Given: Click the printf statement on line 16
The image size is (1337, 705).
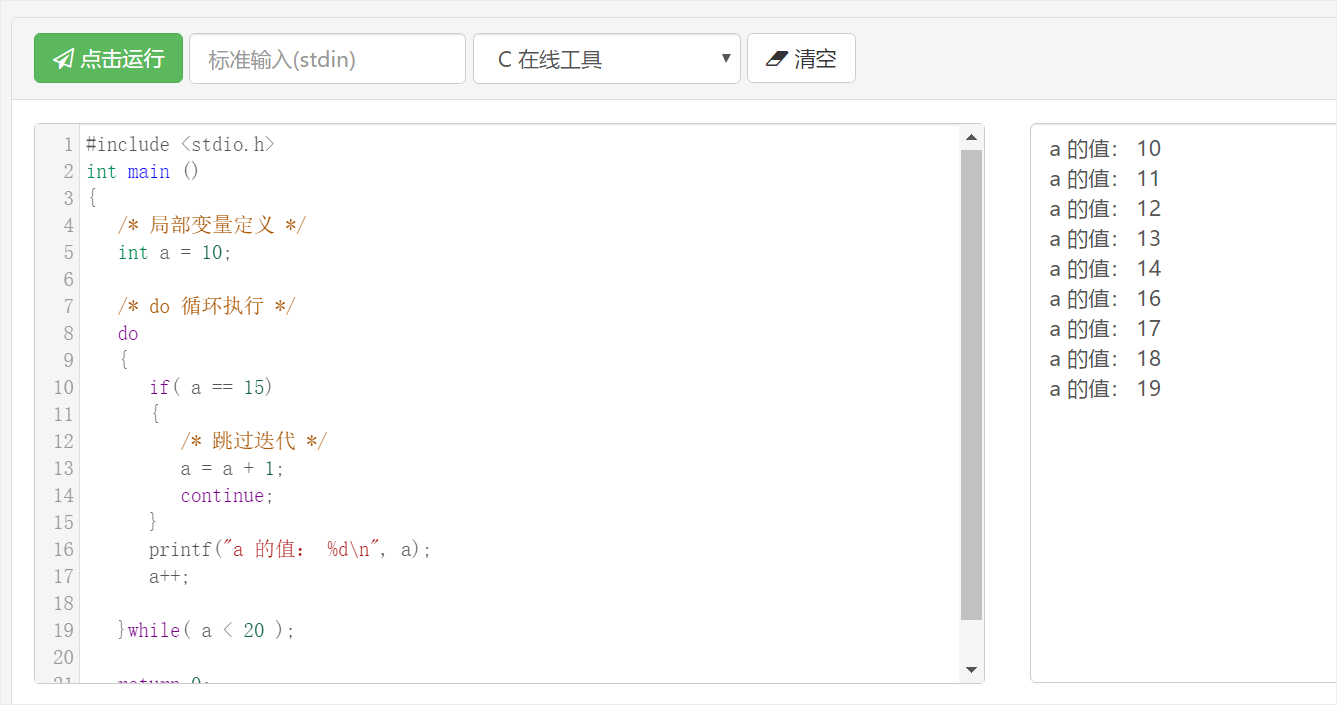Looking at the screenshot, I should pos(289,550).
